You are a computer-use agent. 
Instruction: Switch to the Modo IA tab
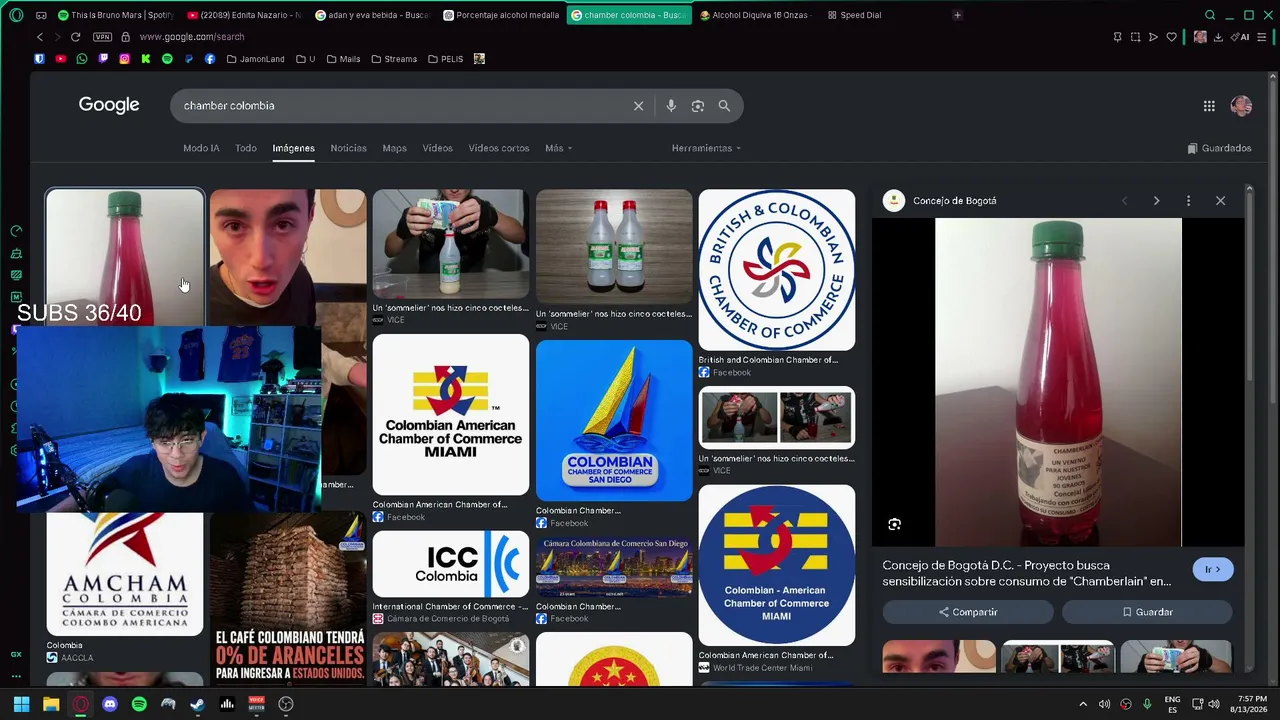[201, 148]
